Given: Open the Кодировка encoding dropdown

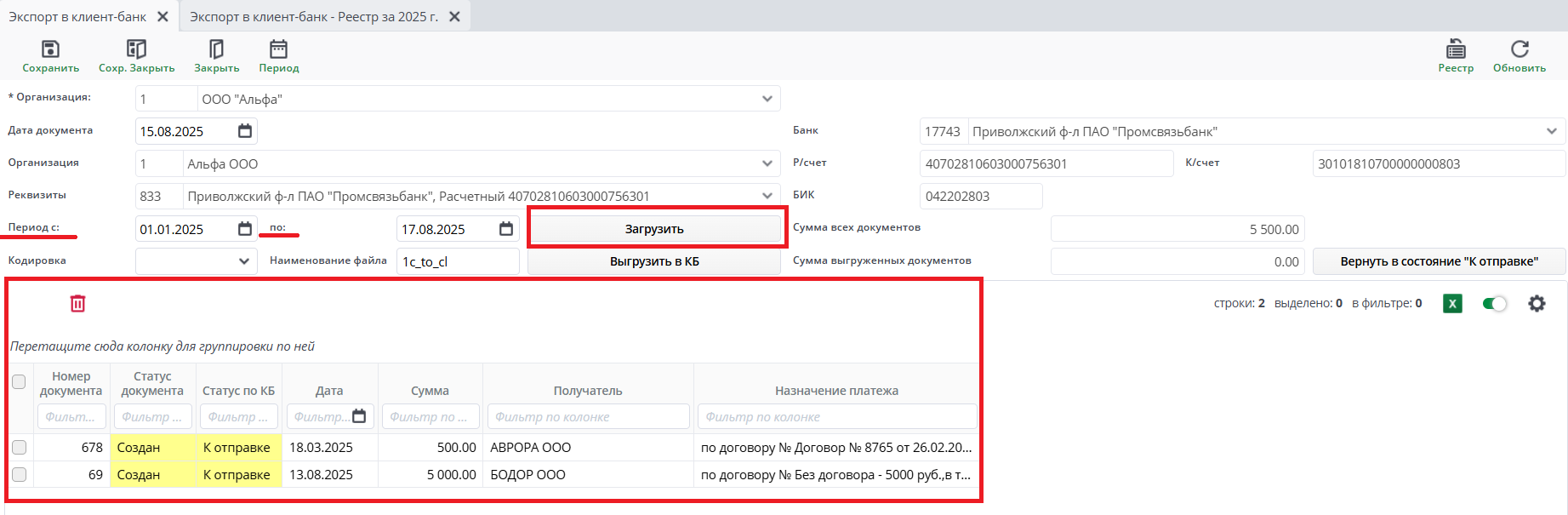Looking at the screenshot, I should point(244,261).
